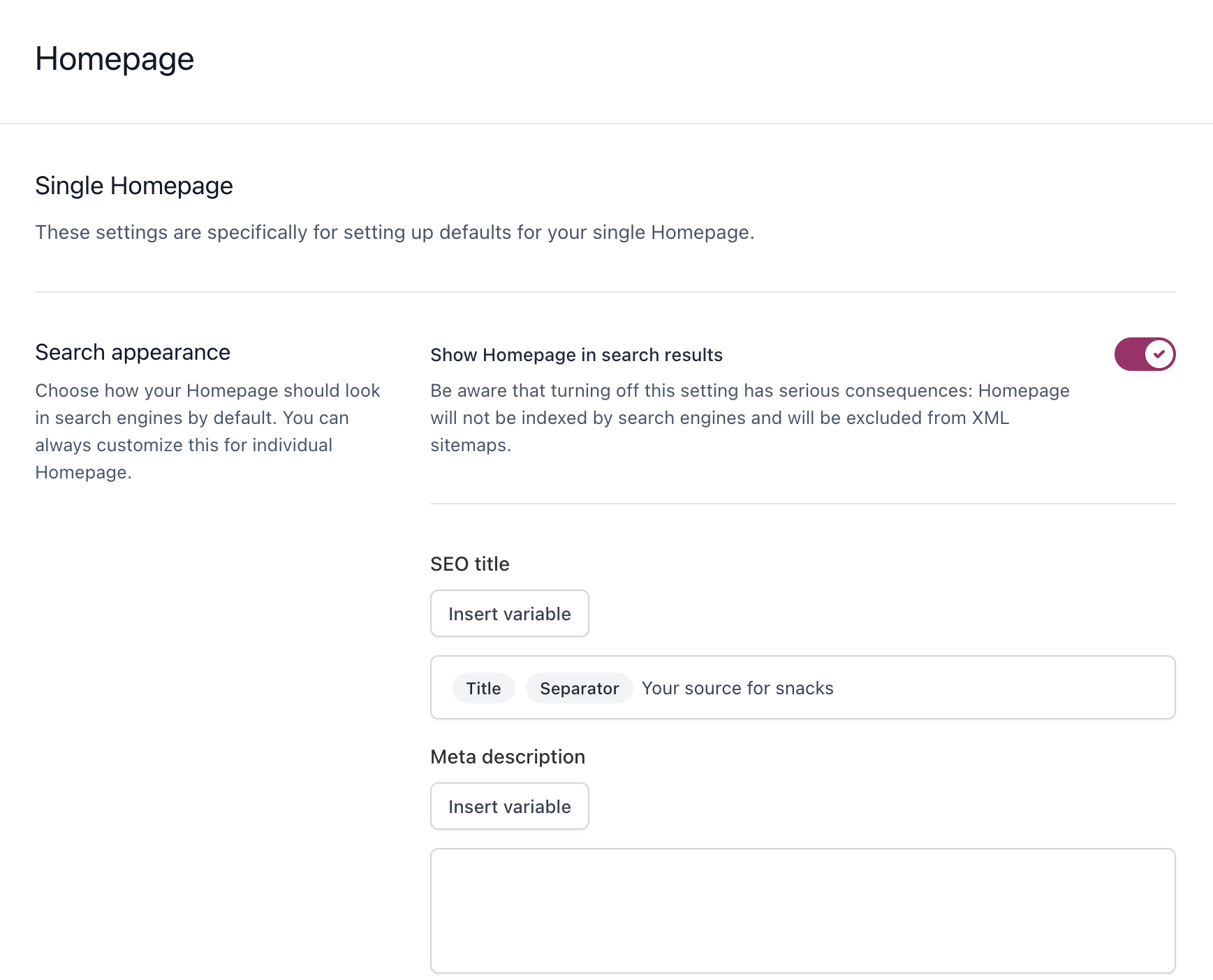Click Insert variable under SEO title
1213x980 pixels.
(x=509, y=613)
